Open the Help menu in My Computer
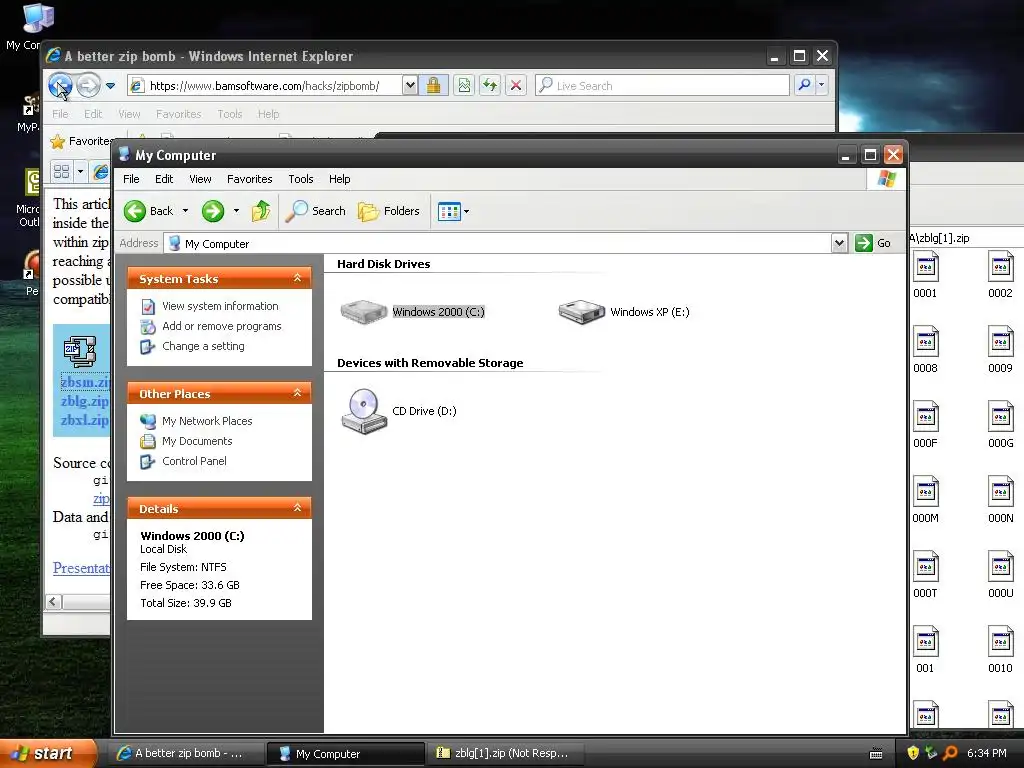Image resolution: width=1024 pixels, height=768 pixels. tap(340, 179)
